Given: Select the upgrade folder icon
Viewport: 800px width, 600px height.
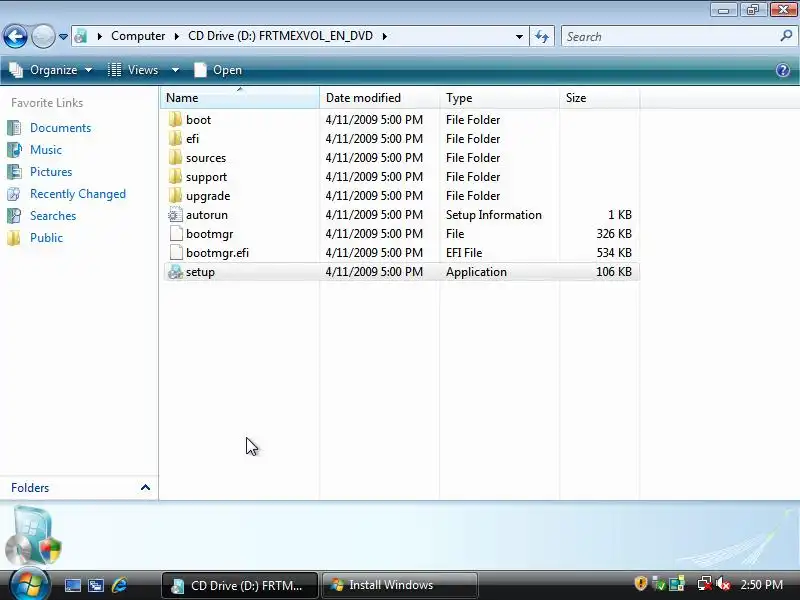Looking at the screenshot, I should point(175,195).
